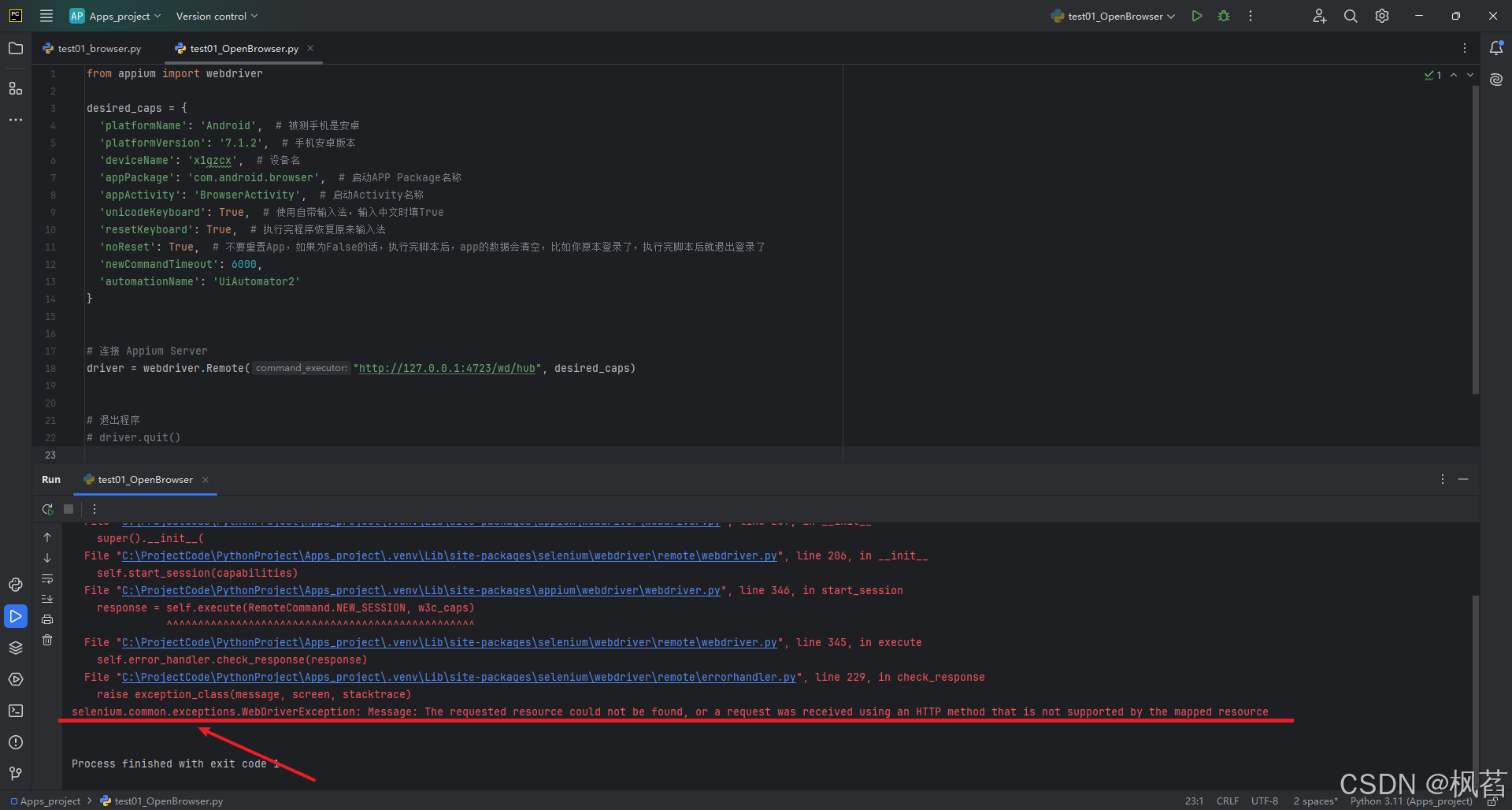The height and width of the screenshot is (810, 1512).
Task: Stop the running process in Run panel
Action: [69, 509]
